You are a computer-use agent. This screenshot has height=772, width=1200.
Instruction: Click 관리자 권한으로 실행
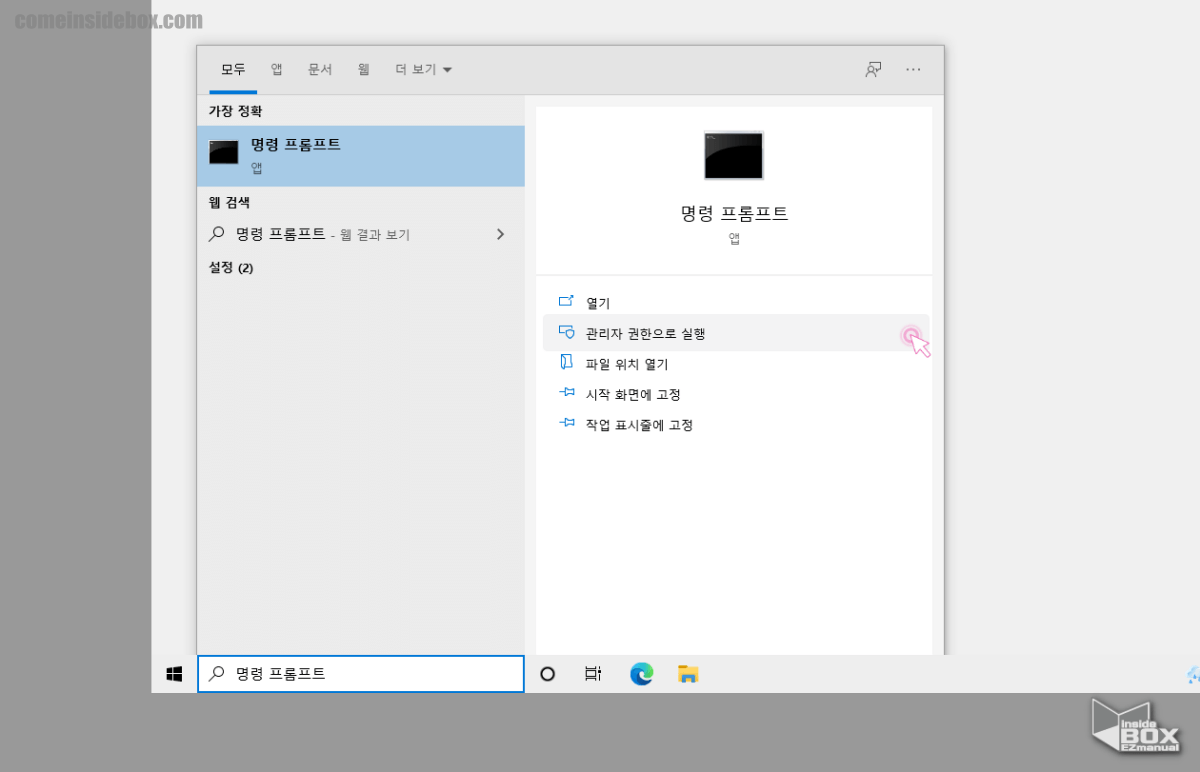[736, 333]
